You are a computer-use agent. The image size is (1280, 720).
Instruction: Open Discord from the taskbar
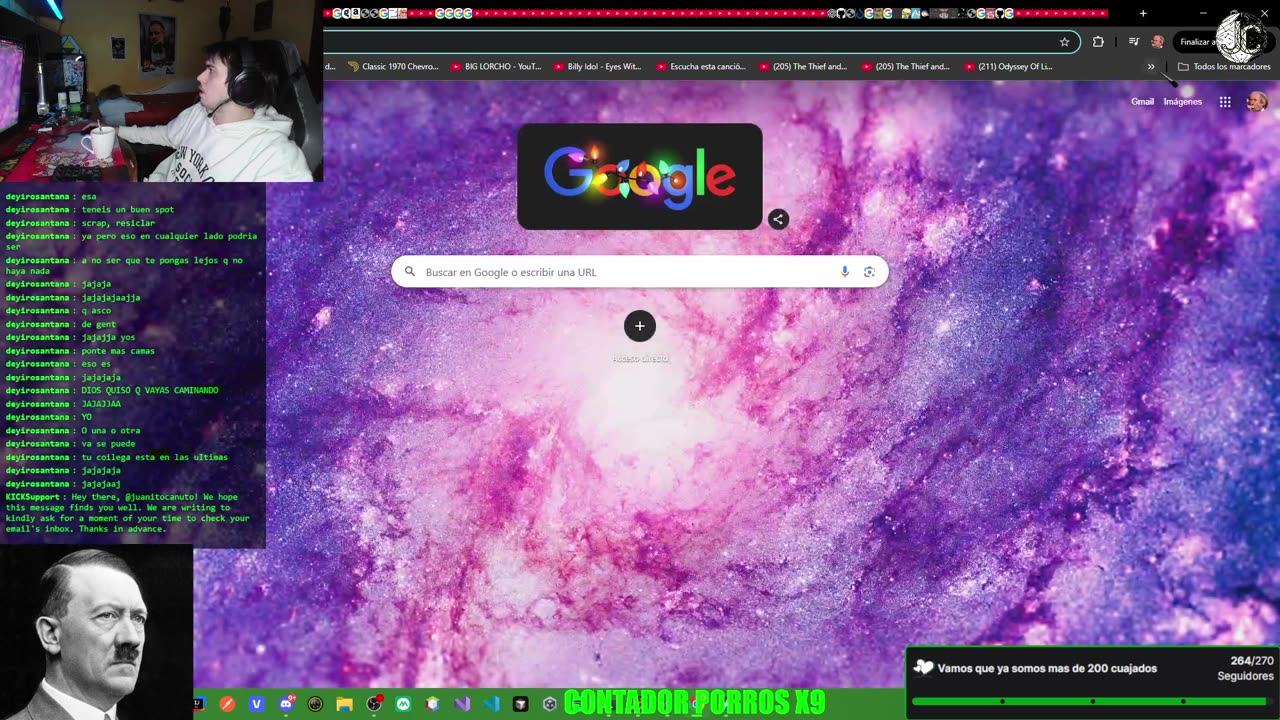286,704
